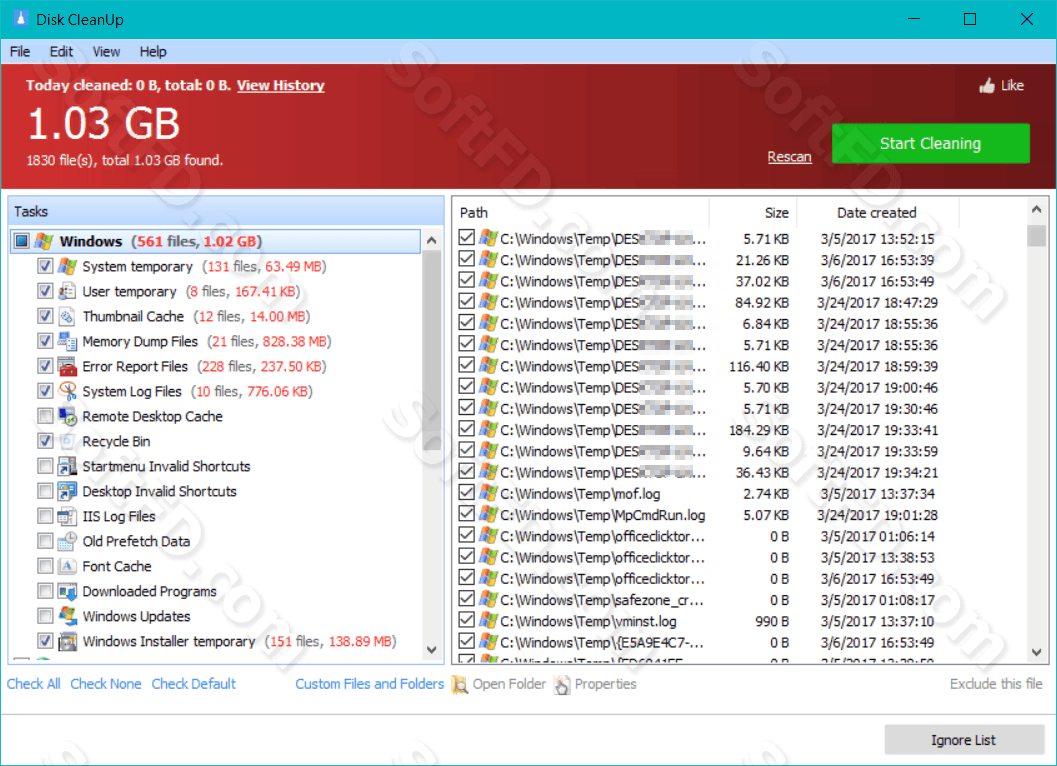1057x766 pixels.
Task: Click the Thumbnail Cache task icon
Action: pyautogui.click(x=67, y=316)
